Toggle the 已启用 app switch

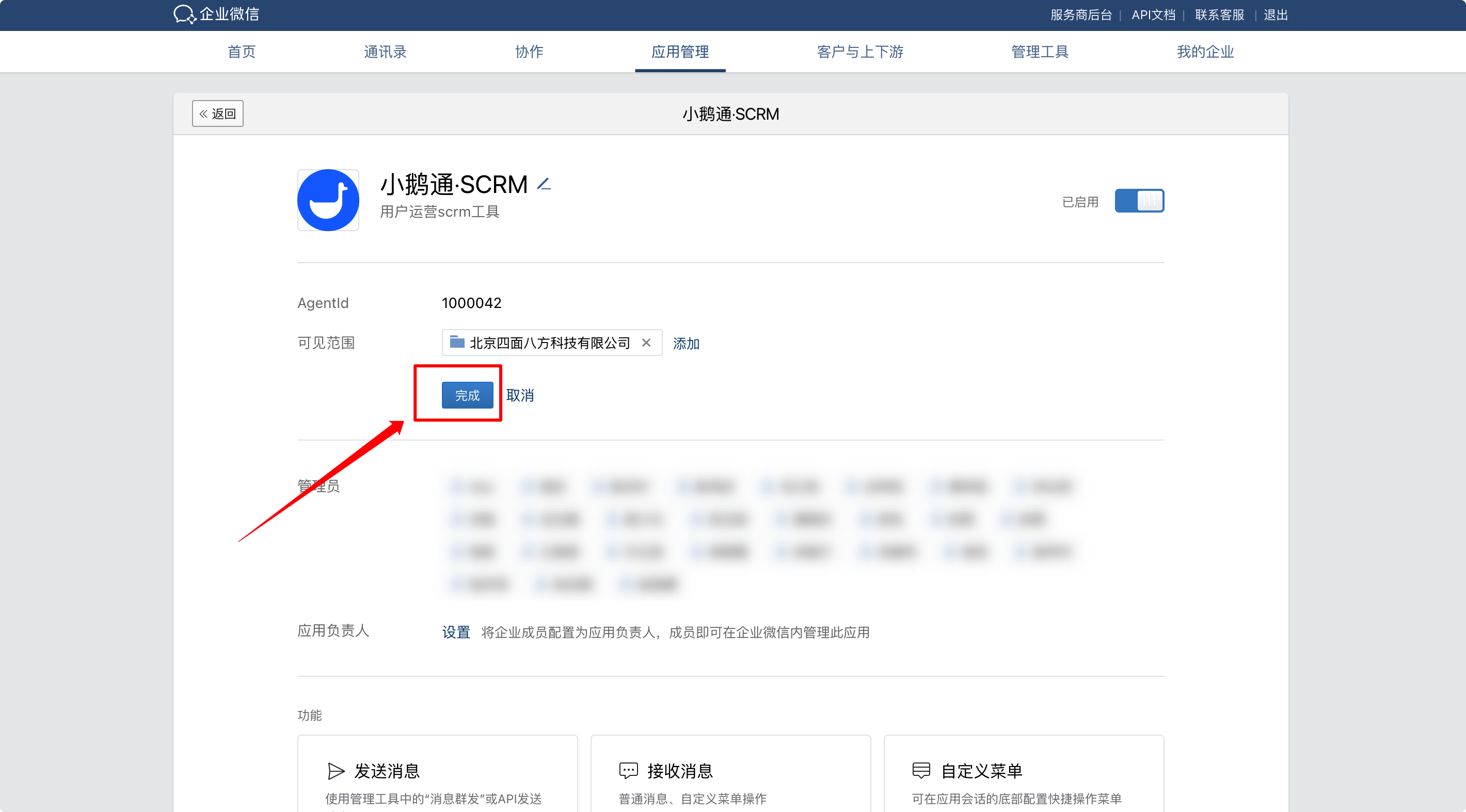[1139, 201]
